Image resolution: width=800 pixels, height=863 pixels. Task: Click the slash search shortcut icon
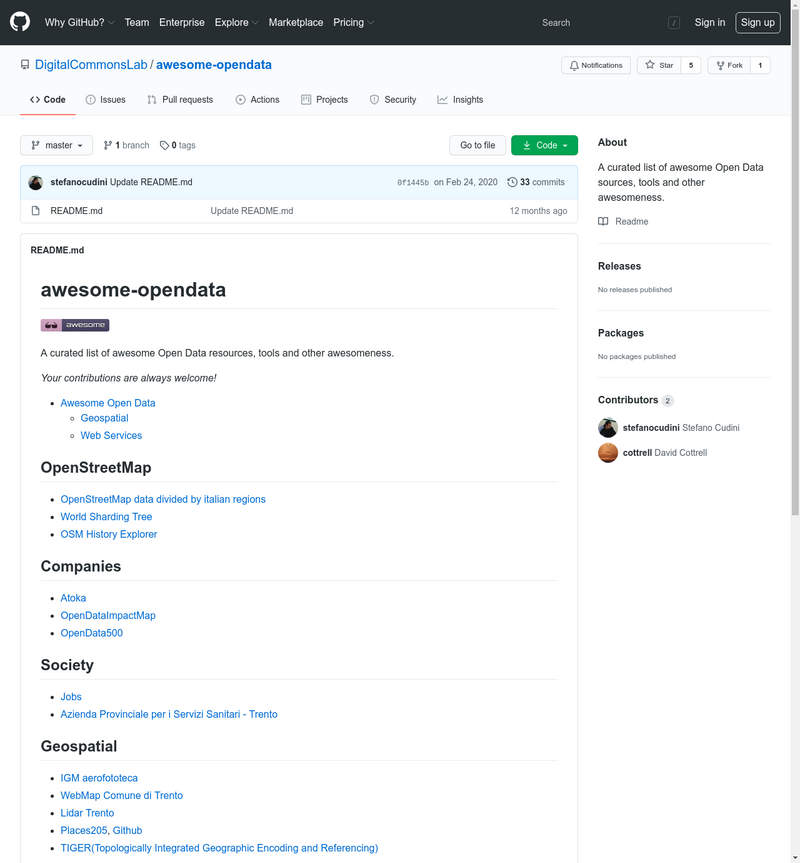point(673,23)
